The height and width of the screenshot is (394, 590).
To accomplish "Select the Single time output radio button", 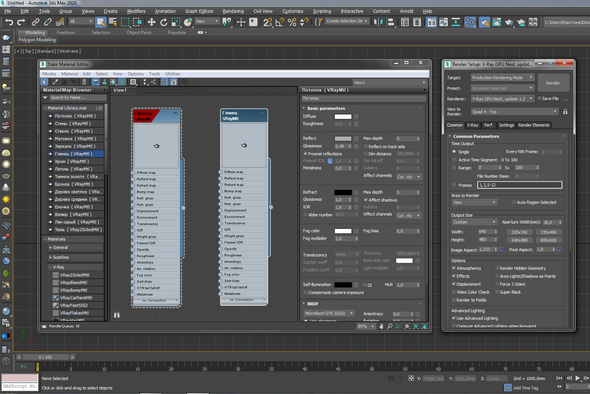I will pos(454,152).
